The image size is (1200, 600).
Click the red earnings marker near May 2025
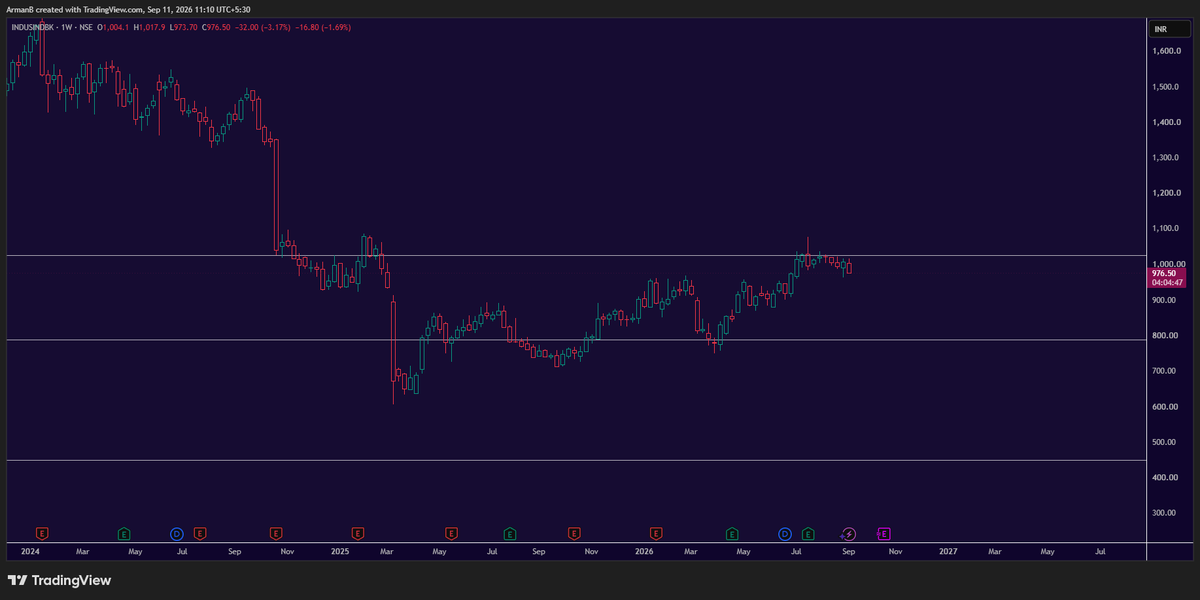point(452,534)
